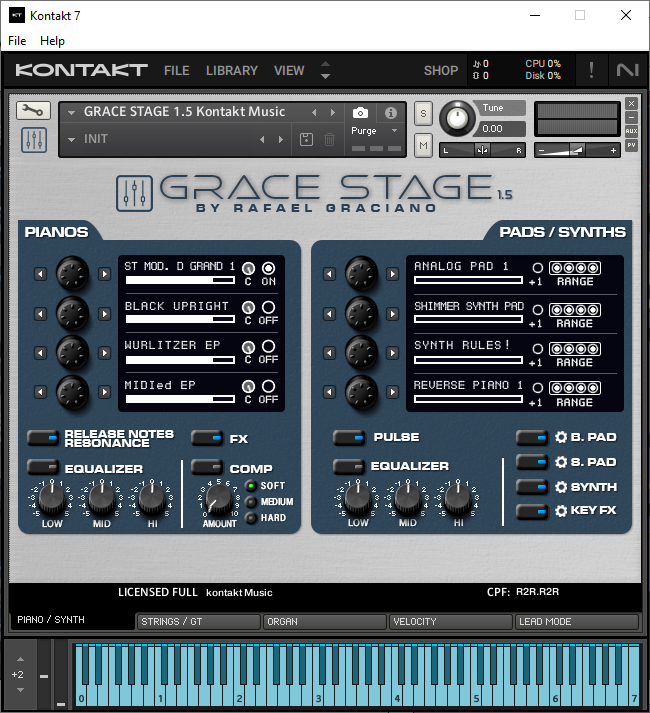The height and width of the screenshot is (713, 650).
Task: Solo instrument with S button
Action: tap(423, 113)
